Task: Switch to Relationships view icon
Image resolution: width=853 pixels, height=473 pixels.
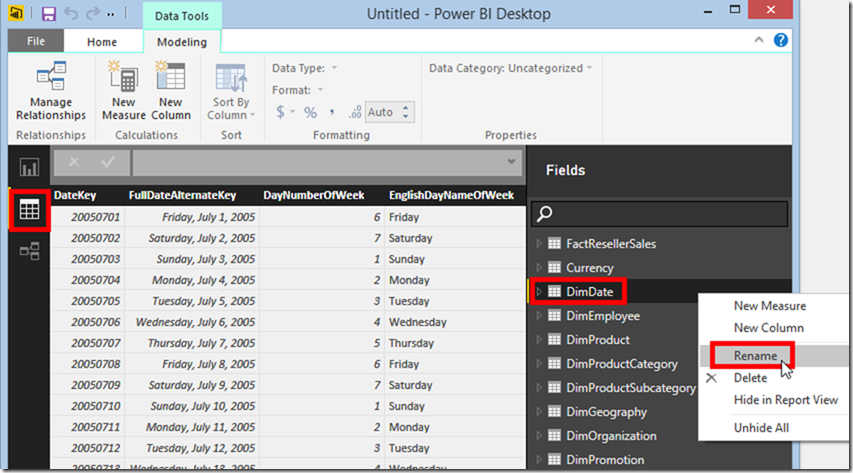Action: pos(29,251)
